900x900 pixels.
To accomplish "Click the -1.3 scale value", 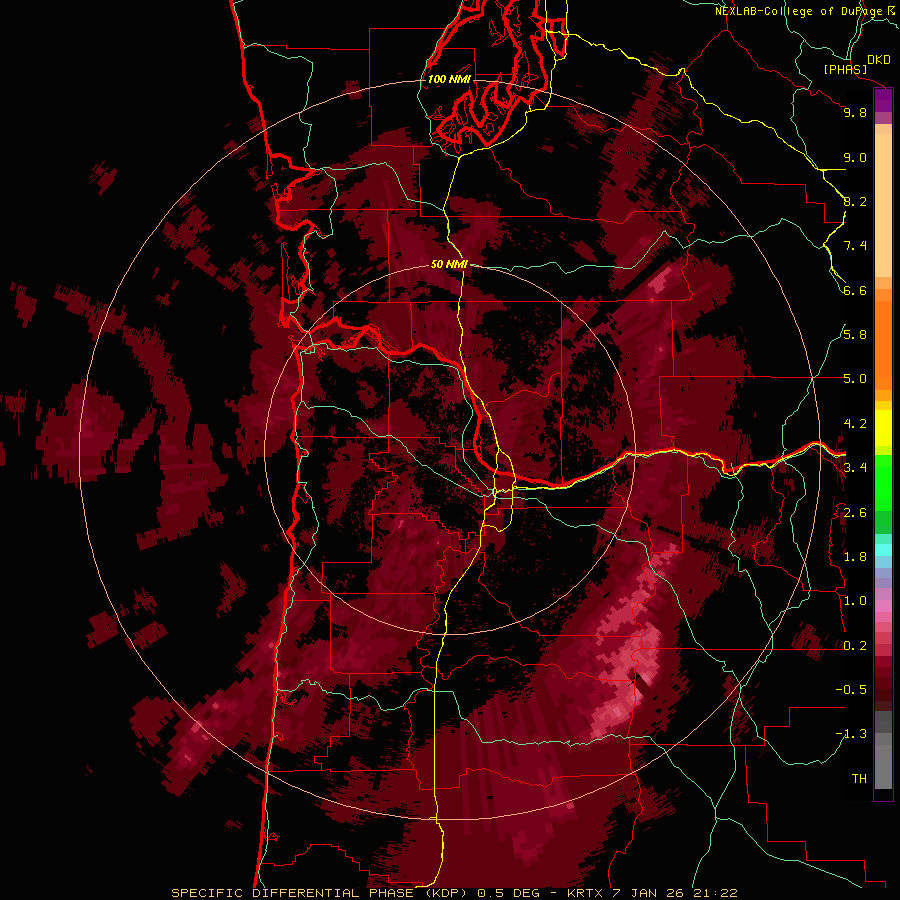I will pyautogui.click(x=851, y=734).
